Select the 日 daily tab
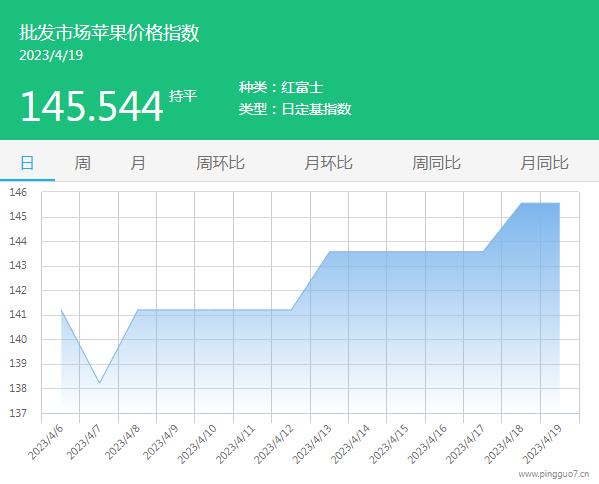Viewport: 599px width, 484px height. pyautogui.click(x=27, y=163)
